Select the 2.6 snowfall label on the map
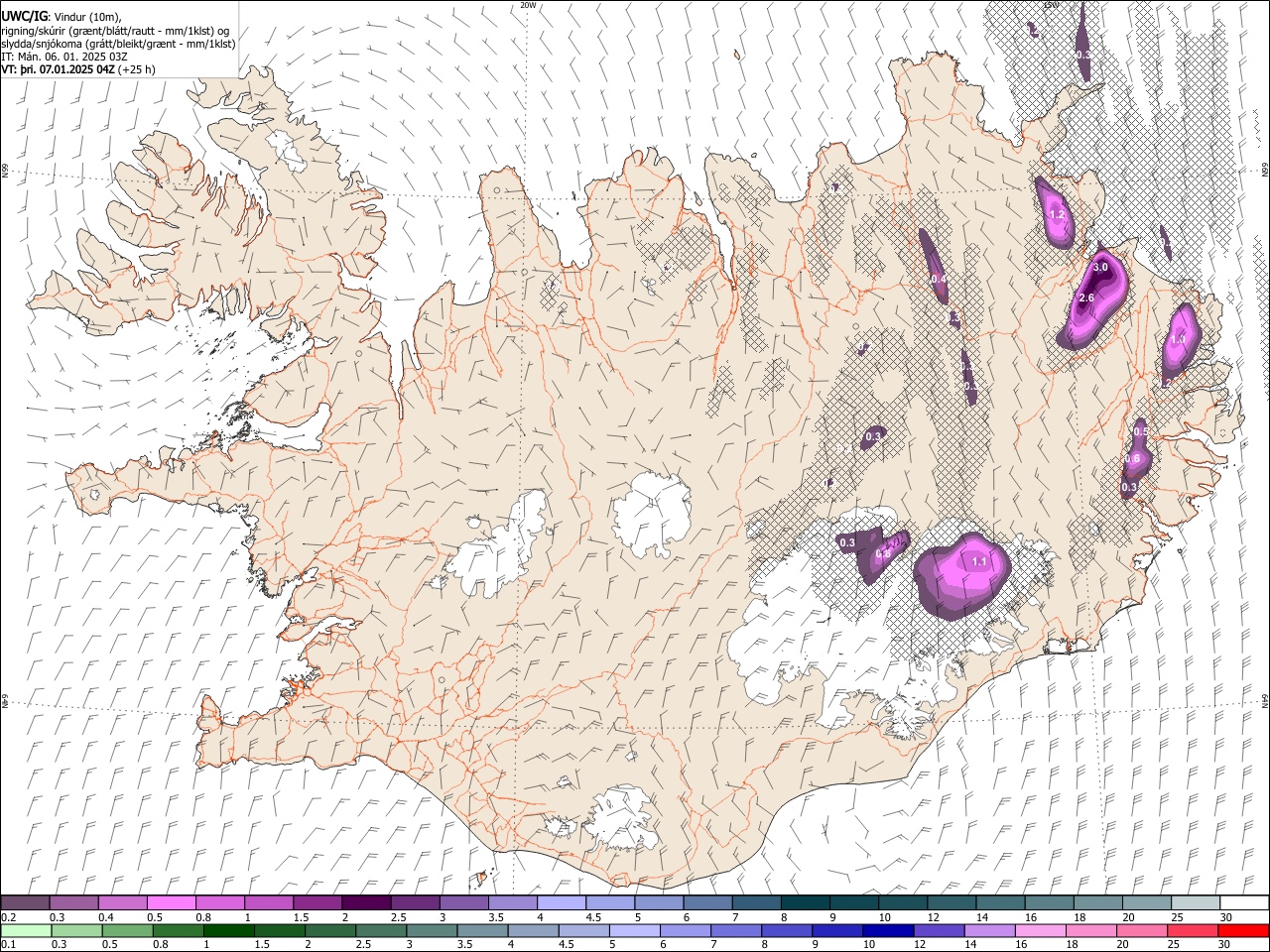The image size is (1270, 952). tap(1085, 298)
